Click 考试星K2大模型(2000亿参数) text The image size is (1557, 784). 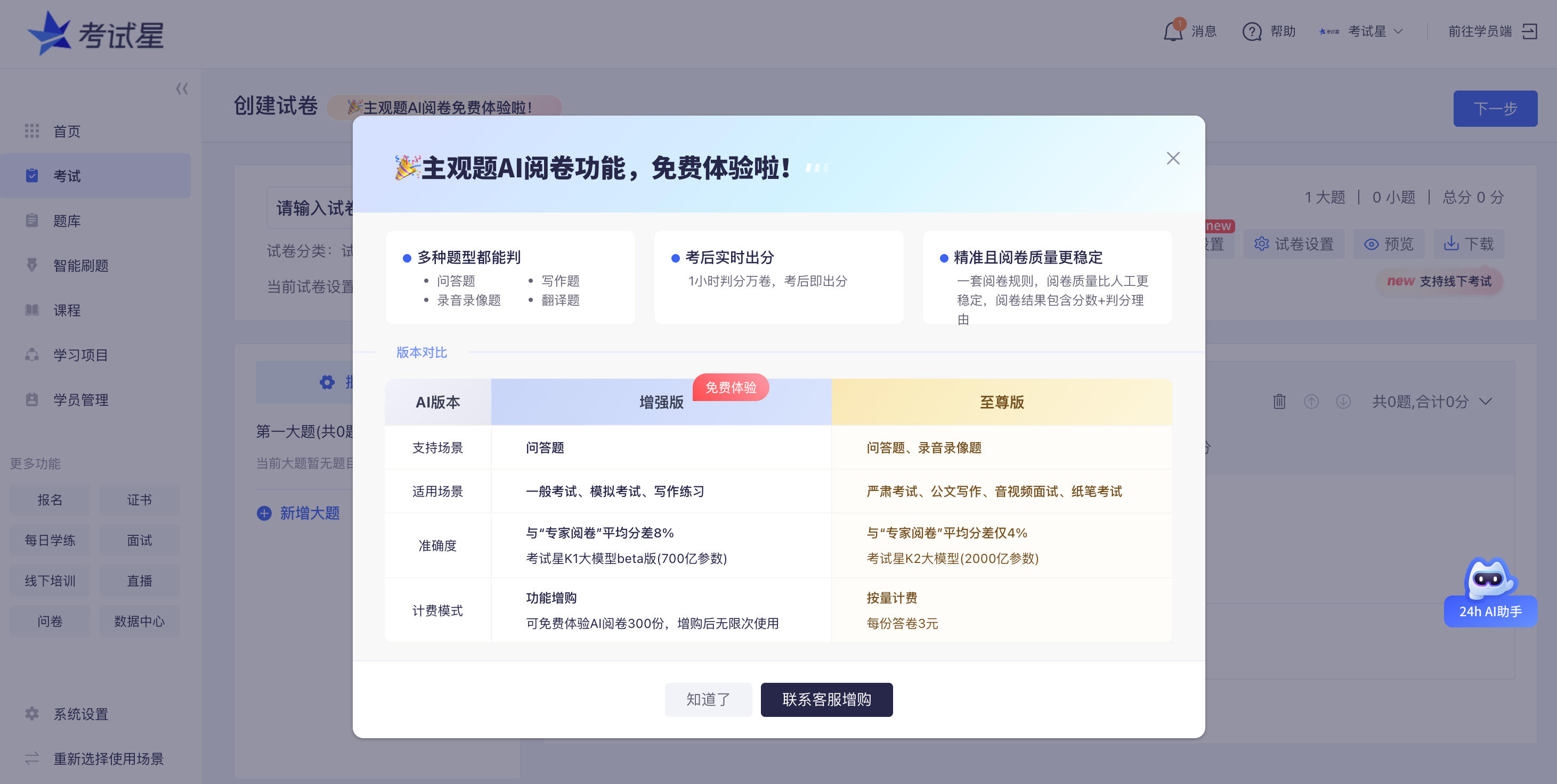tap(953, 558)
